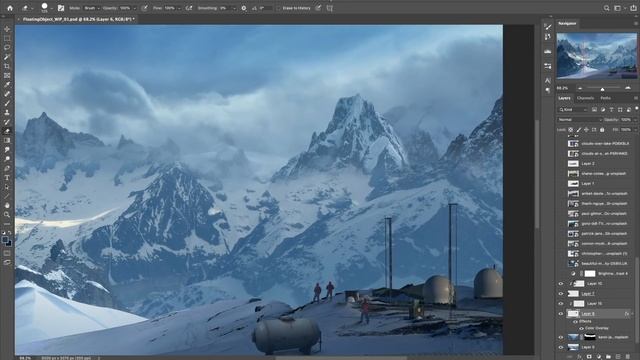
Task: Collapse Layer 6 effects fx arrow
Action: (x=632, y=314)
